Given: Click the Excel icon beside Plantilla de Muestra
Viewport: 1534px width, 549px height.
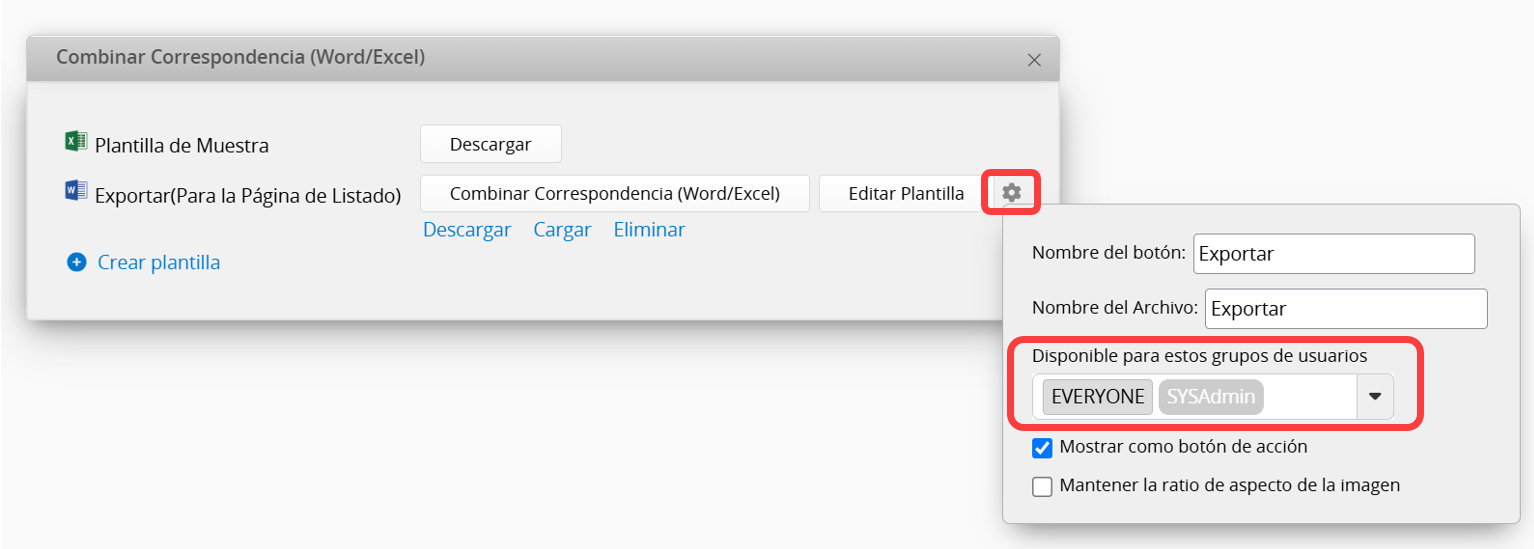Looking at the screenshot, I should (x=76, y=142).
